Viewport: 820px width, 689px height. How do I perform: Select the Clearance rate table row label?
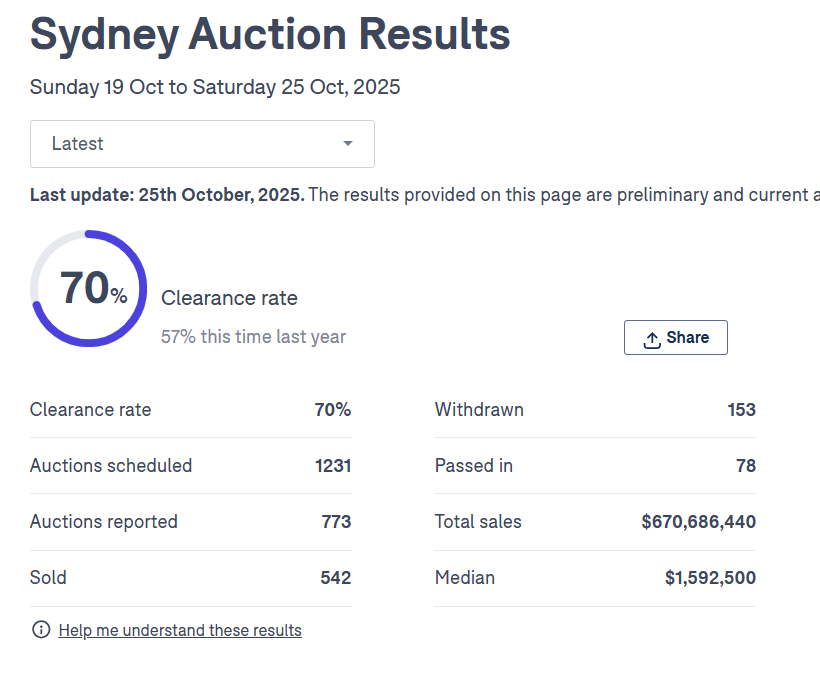coord(91,409)
